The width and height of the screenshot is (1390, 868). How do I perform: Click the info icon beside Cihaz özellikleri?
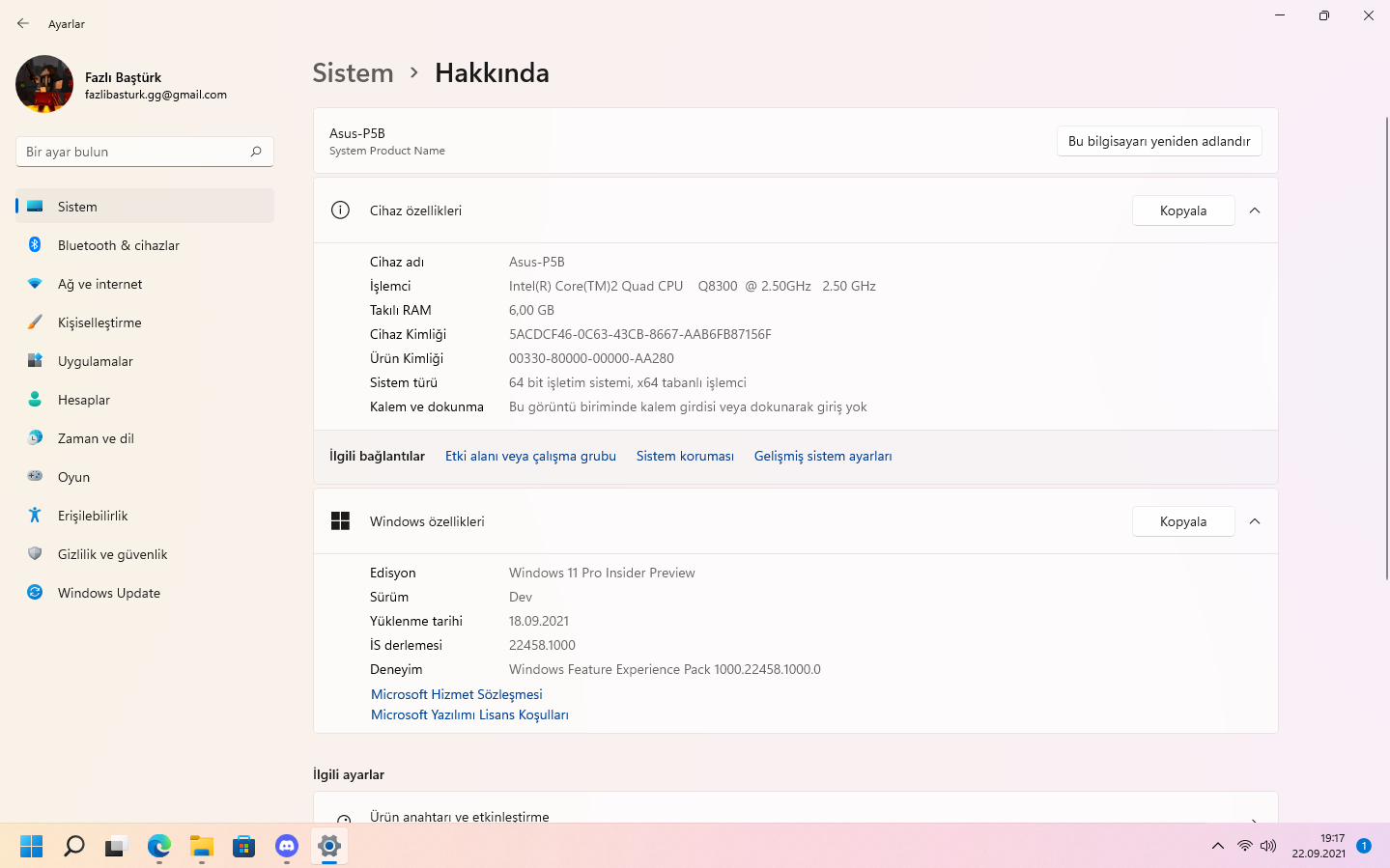[340, 210]
